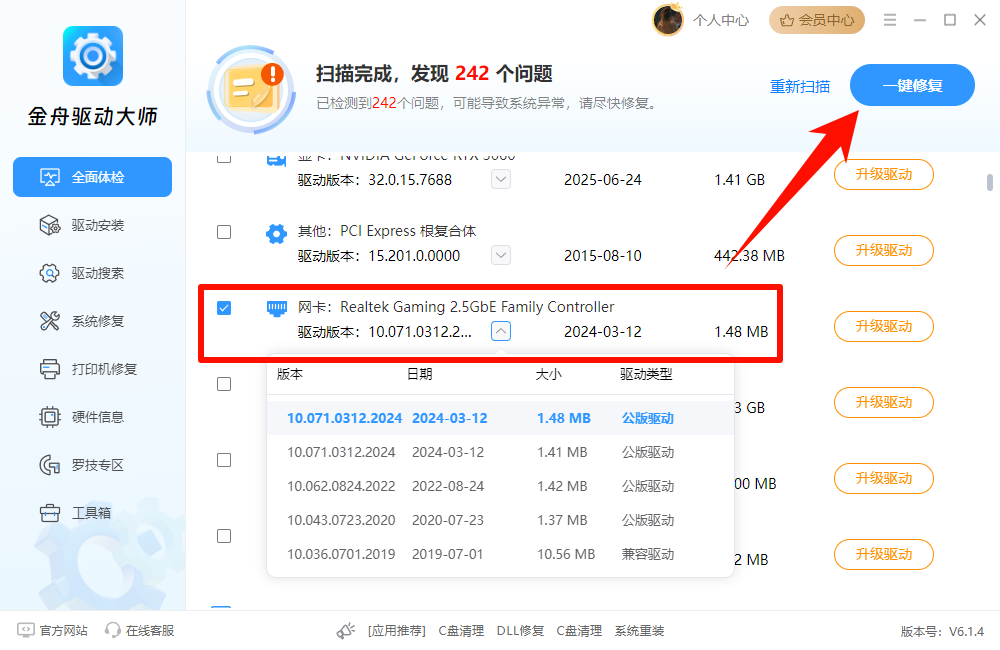
Task: Expand version dropdown for 15.201.0.0000
Action: tap(501, 255)
